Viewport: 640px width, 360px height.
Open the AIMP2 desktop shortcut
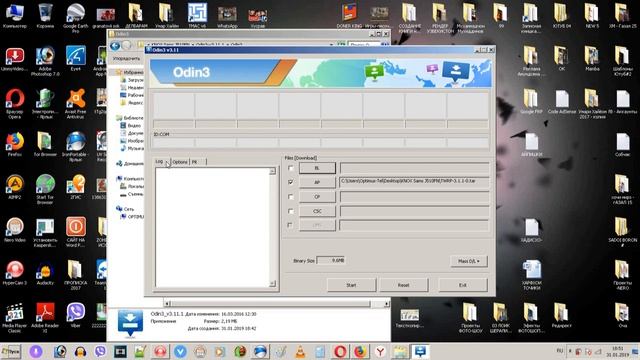pyautogui.click(x=15, y=188)
